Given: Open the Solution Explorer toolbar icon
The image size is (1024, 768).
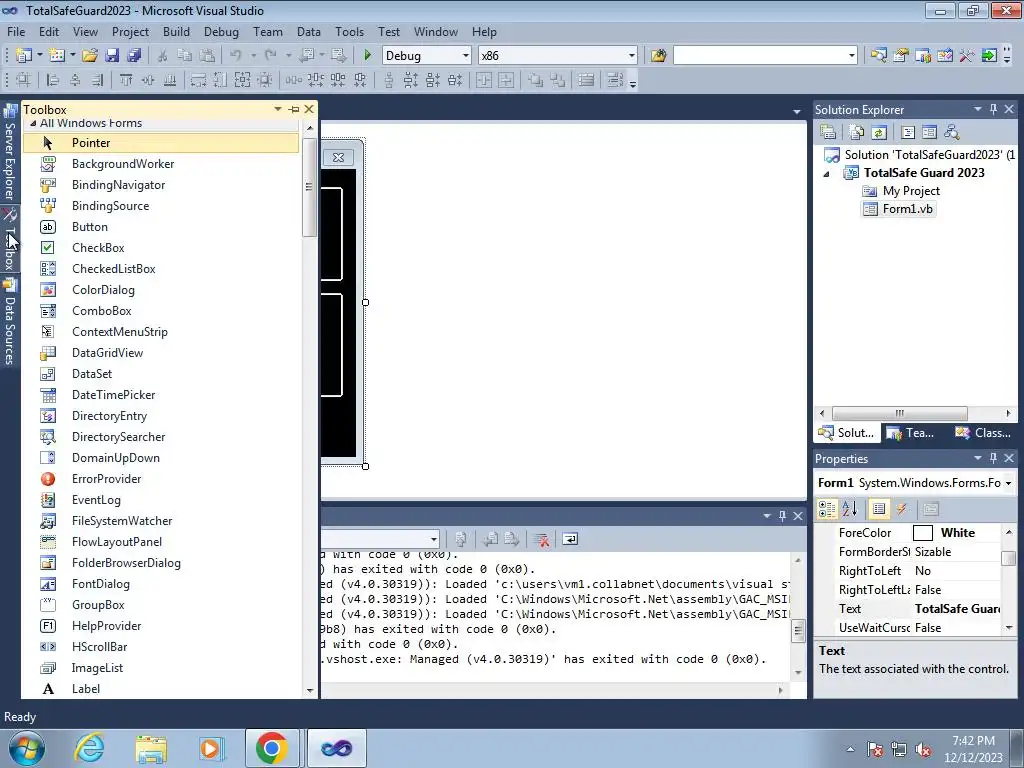Looking at the screenshot, I should tap(878, 56).
